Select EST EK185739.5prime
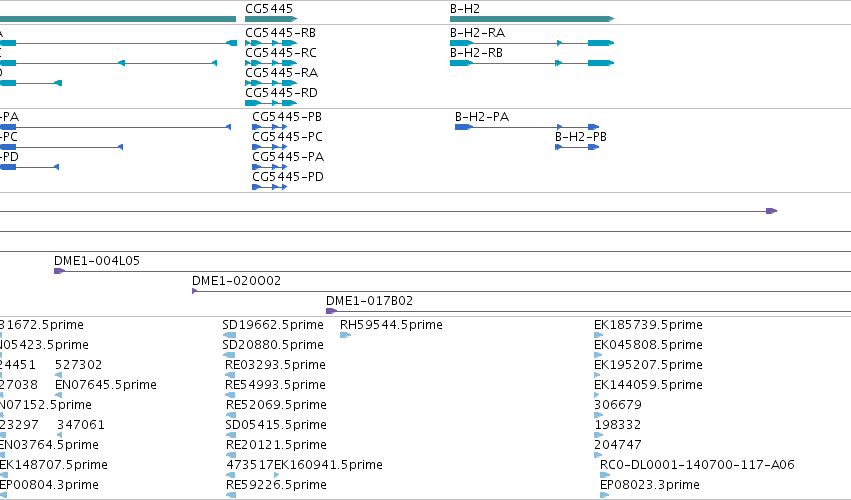851x500 pixels. click(648, 325)
